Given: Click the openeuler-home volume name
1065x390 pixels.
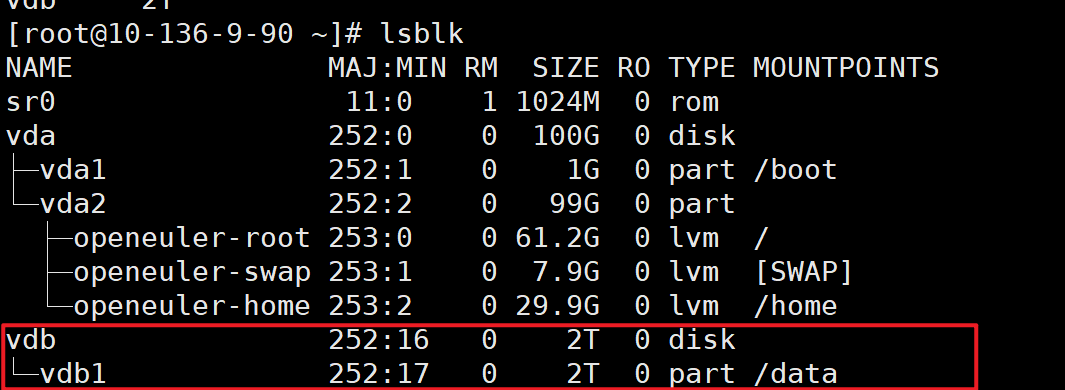Looking at the screenshot, I should pos(192,306).
